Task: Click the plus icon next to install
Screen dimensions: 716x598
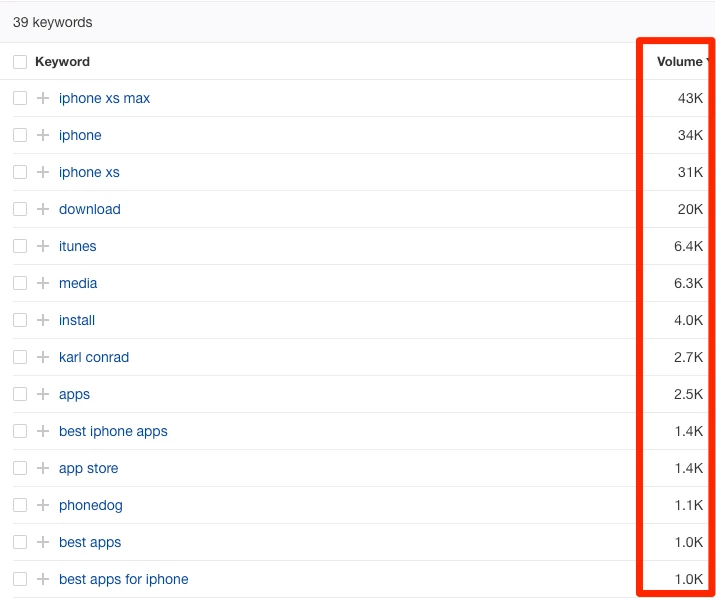Action: pyautogui.click(x=43, y=320)
